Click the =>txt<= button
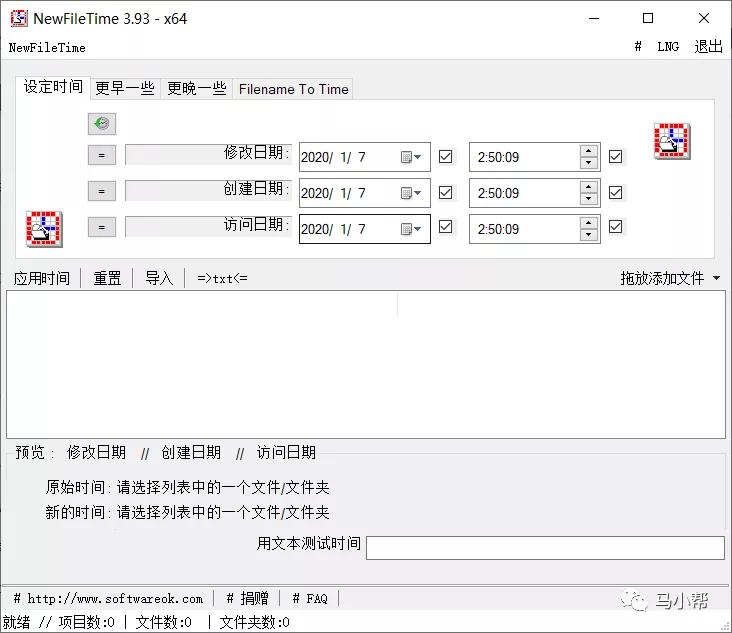 tap(222, 279)
